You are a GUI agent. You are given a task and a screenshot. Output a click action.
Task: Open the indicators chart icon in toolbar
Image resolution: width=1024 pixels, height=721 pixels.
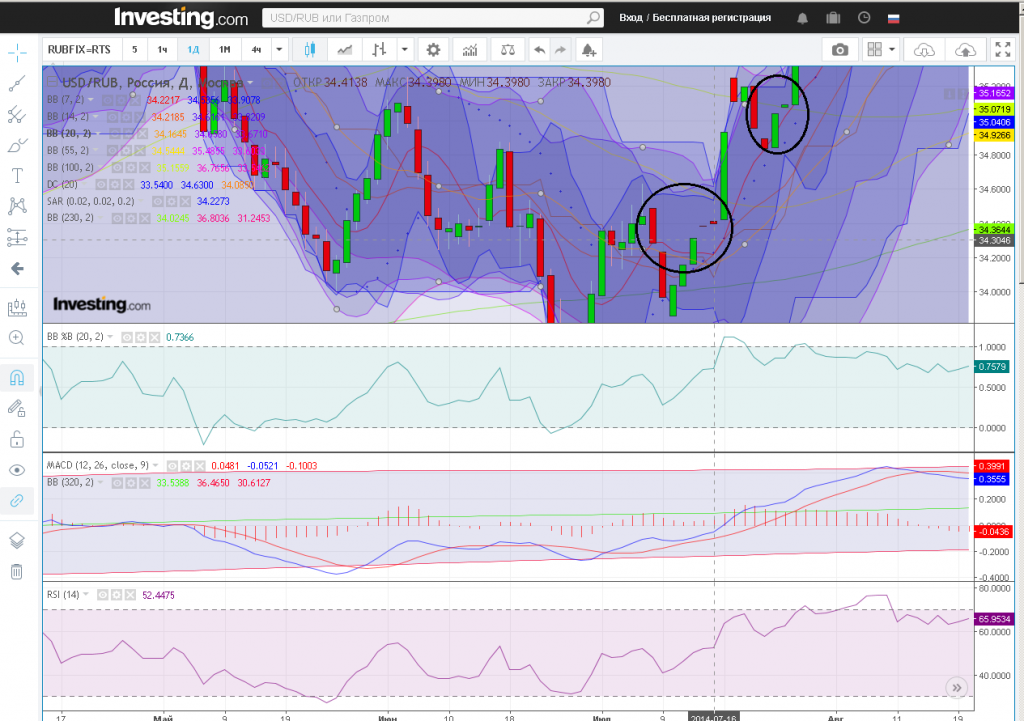470,50
